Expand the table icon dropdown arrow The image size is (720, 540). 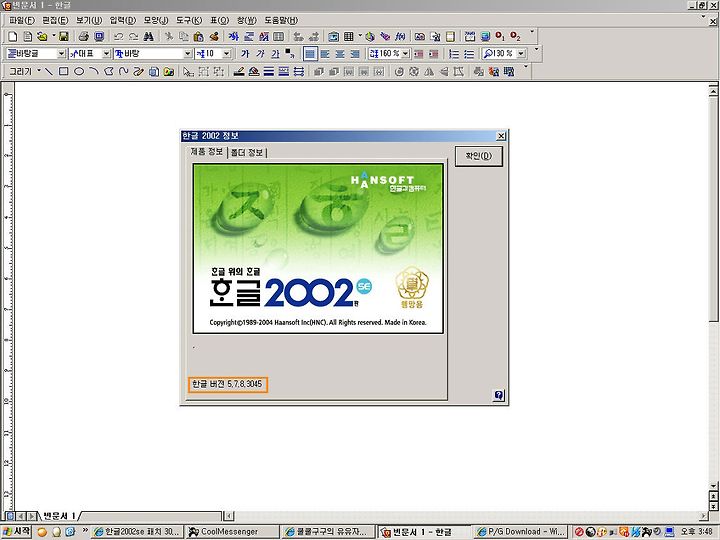click(x=360, y=35)
